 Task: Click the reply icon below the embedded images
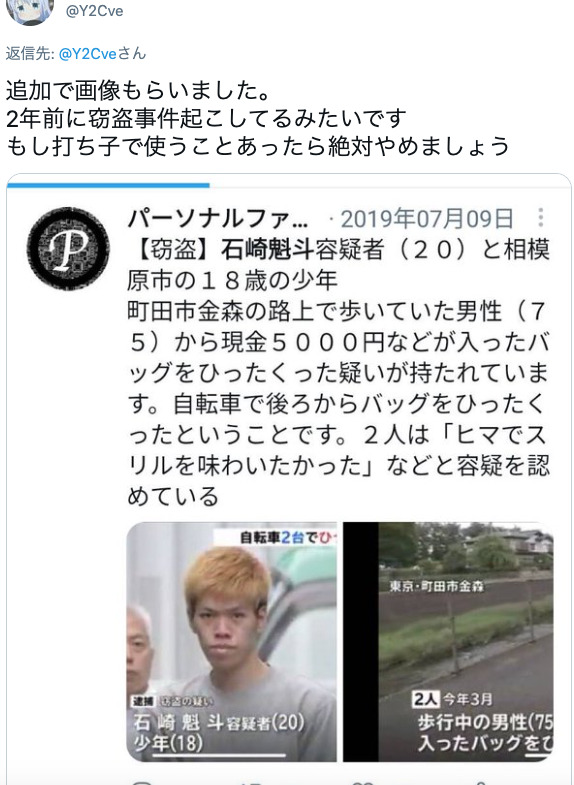tap(142, 782)
